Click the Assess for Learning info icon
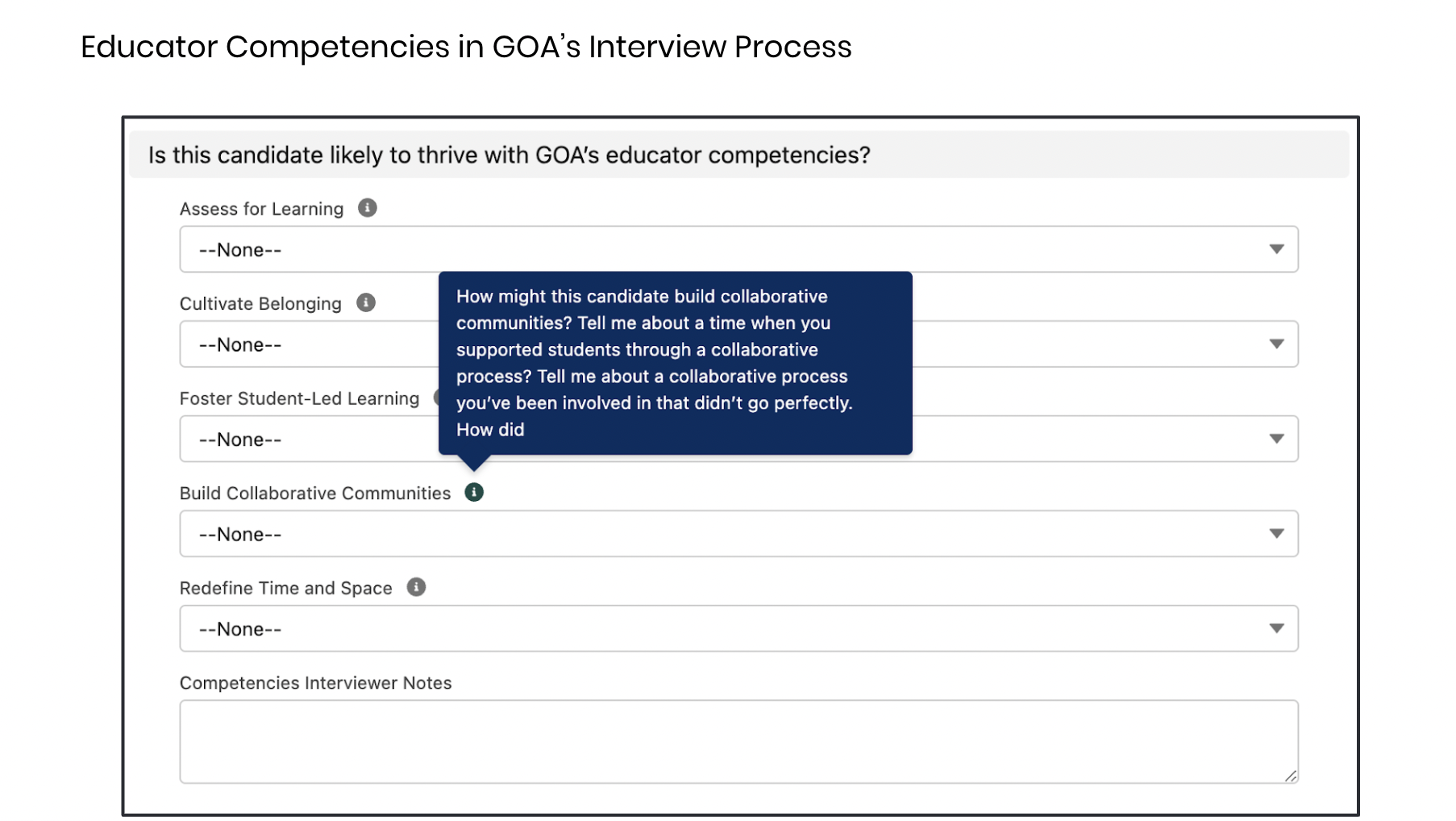 pyautogui.click(x=367, y=208)
